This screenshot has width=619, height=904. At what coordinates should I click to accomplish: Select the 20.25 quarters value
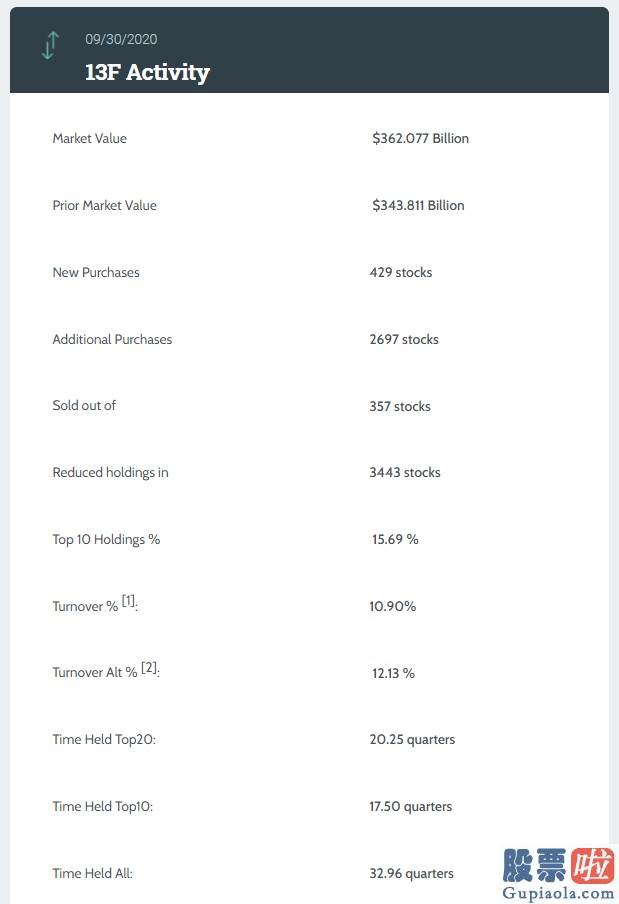point(412,739)
